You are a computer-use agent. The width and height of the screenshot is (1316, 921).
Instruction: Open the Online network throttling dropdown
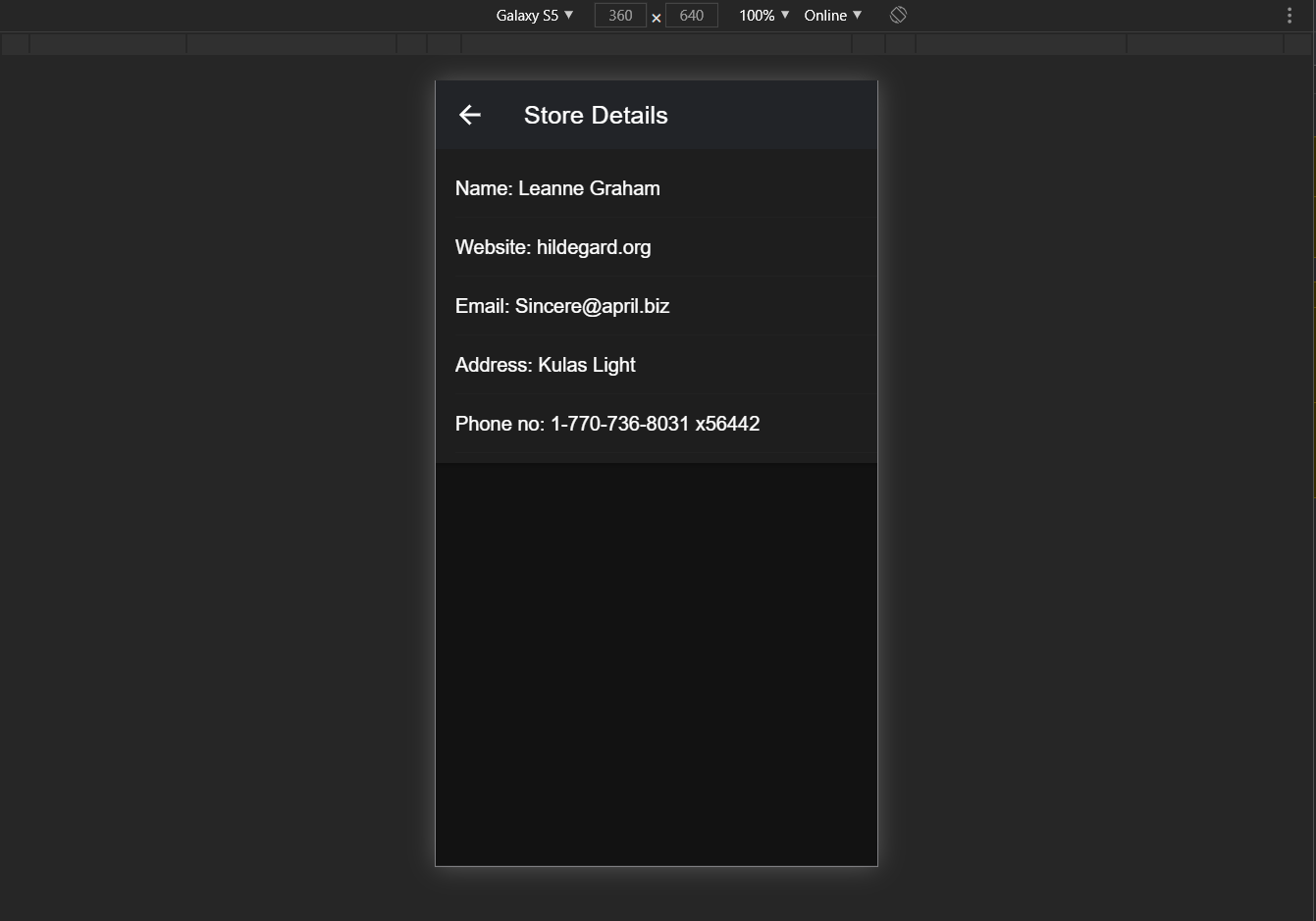(825, 15)
